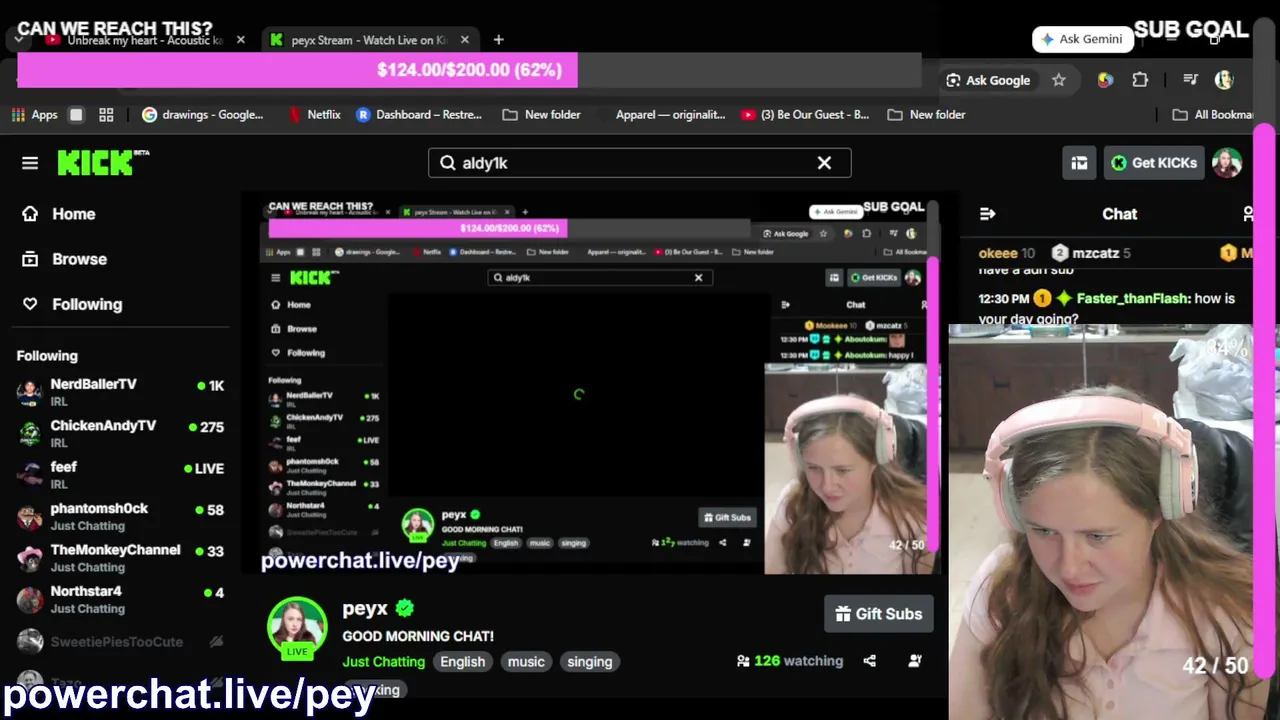Open Northstar4 from the Following list
This screenshot has width=1280, height=720.
(x=120, y=599)
